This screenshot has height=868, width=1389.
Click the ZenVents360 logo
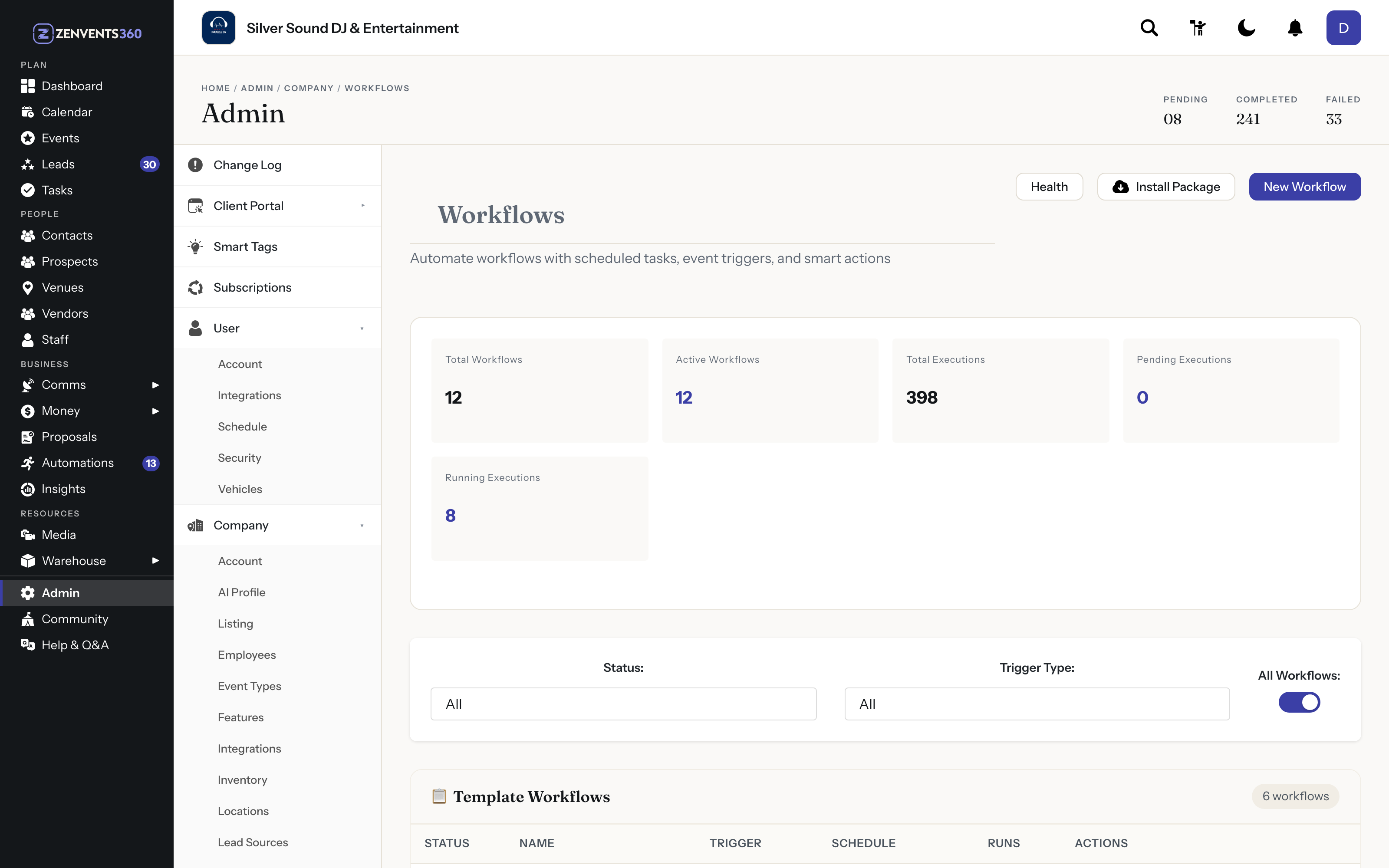pyautogui.click(x=87, y=33)
